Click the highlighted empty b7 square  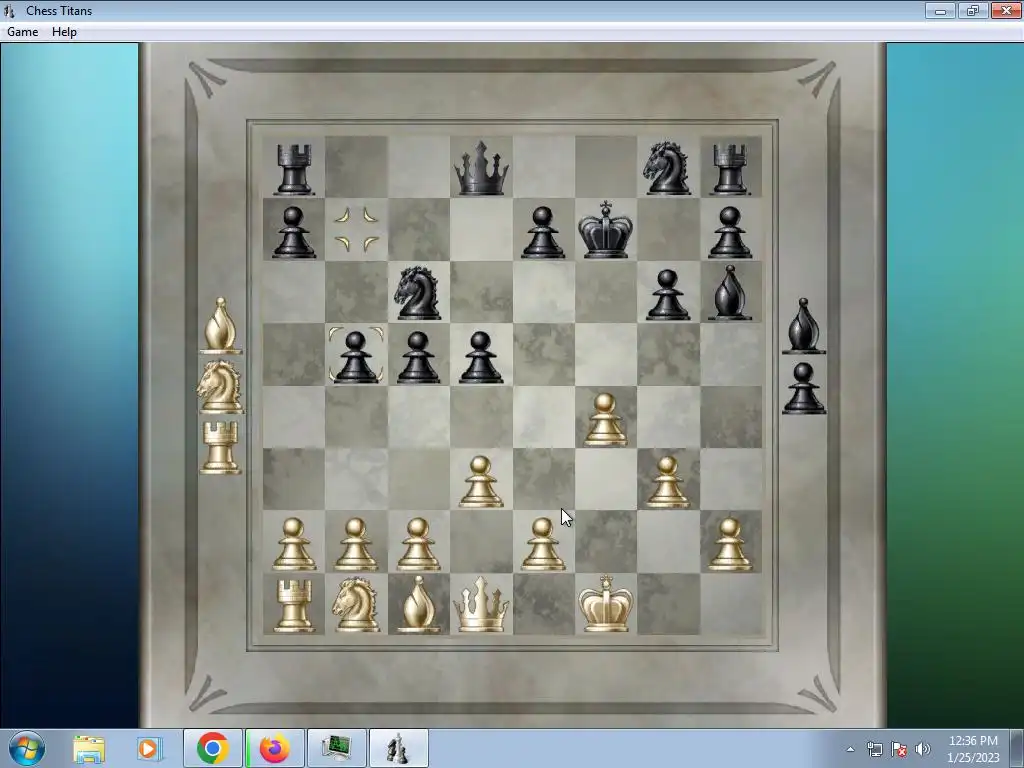tap(357, 230)
